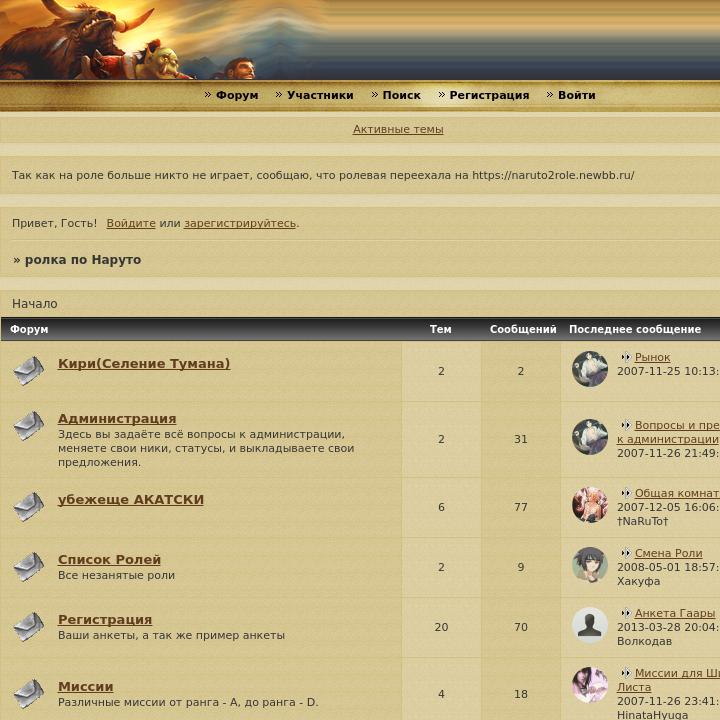Follow the зарегистрируйтесь link in the greeting
The width and height of the screenshot is (720, 720).
[x=240, y=223]
